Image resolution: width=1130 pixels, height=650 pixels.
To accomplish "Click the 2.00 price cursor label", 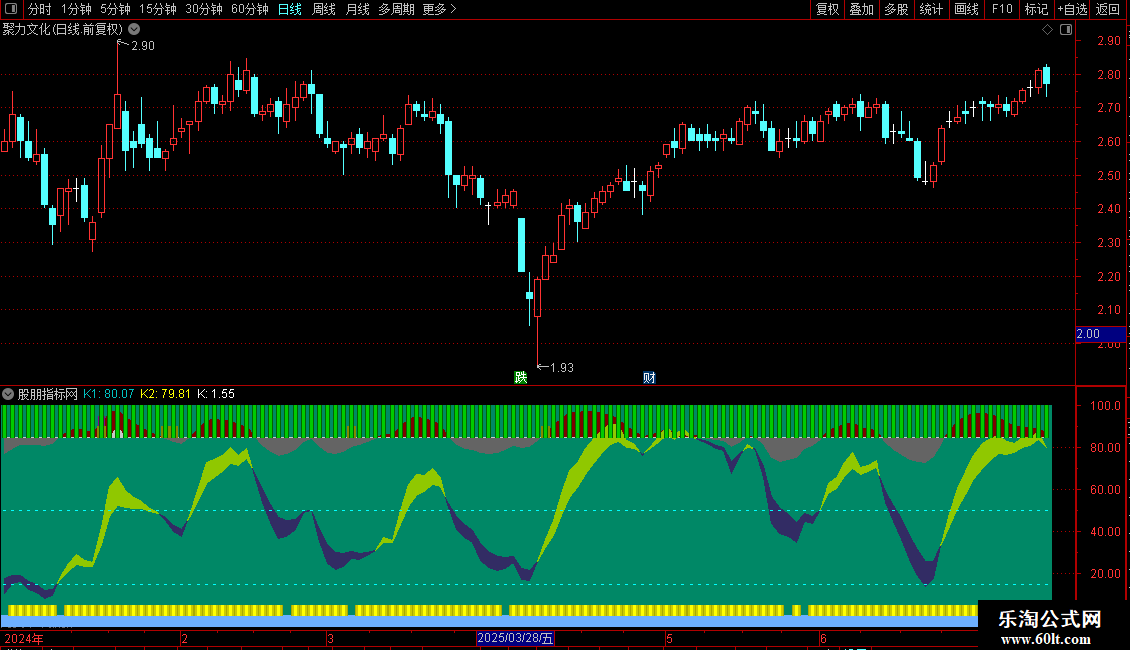I will [x=1100, y=334].
